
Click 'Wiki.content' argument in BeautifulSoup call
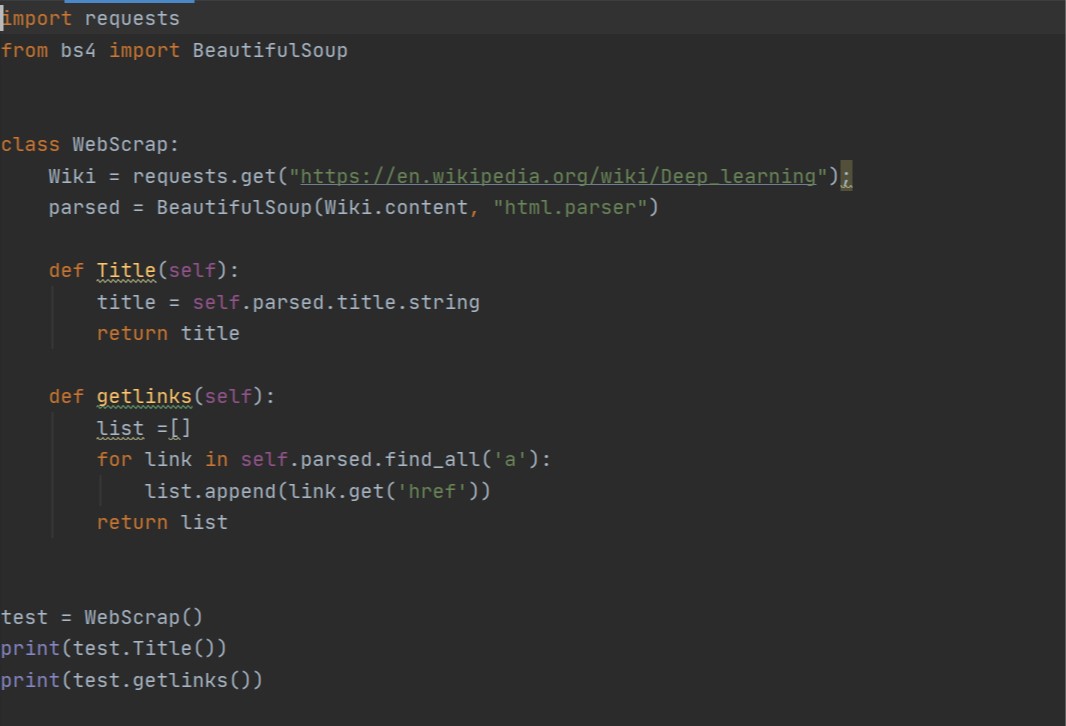pyautogui.click(x=396, y=207)
